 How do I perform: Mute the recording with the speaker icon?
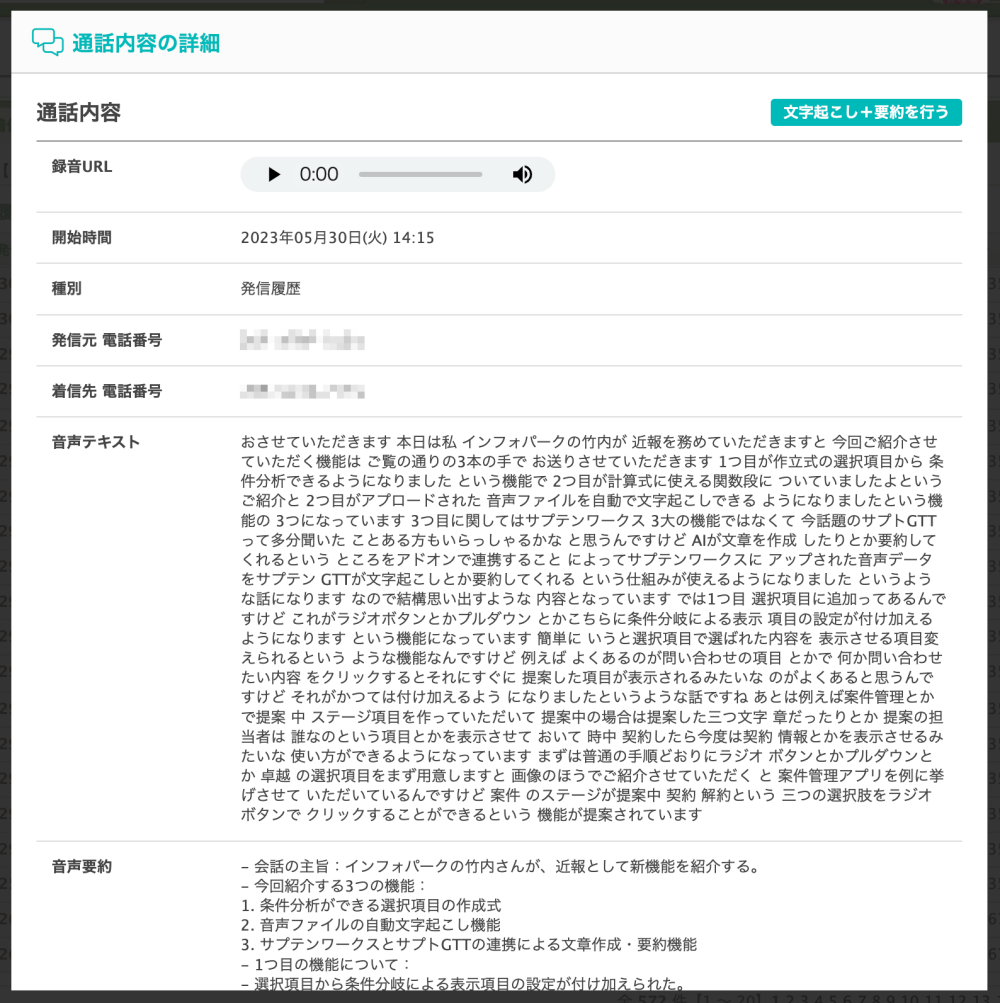(x=522, y=175)
